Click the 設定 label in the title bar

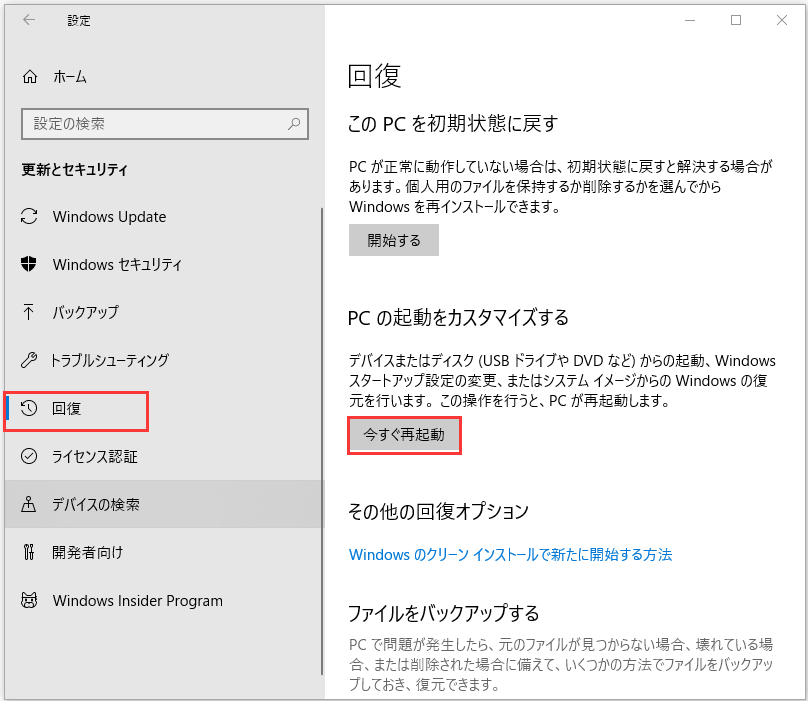(x=78, y=20)
